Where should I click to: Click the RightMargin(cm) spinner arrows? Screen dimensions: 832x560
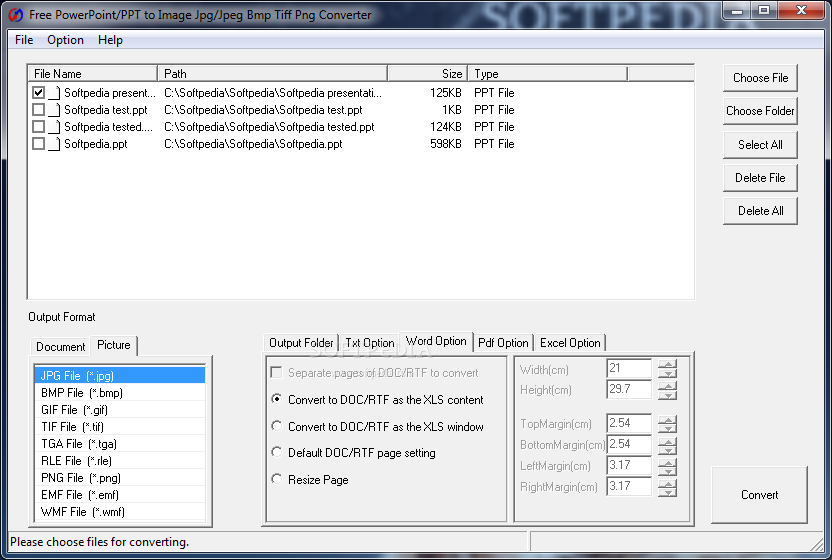click(668, 487)
